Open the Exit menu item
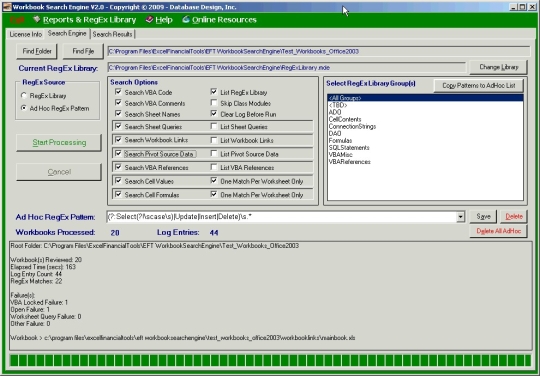 tap(17, 20)
